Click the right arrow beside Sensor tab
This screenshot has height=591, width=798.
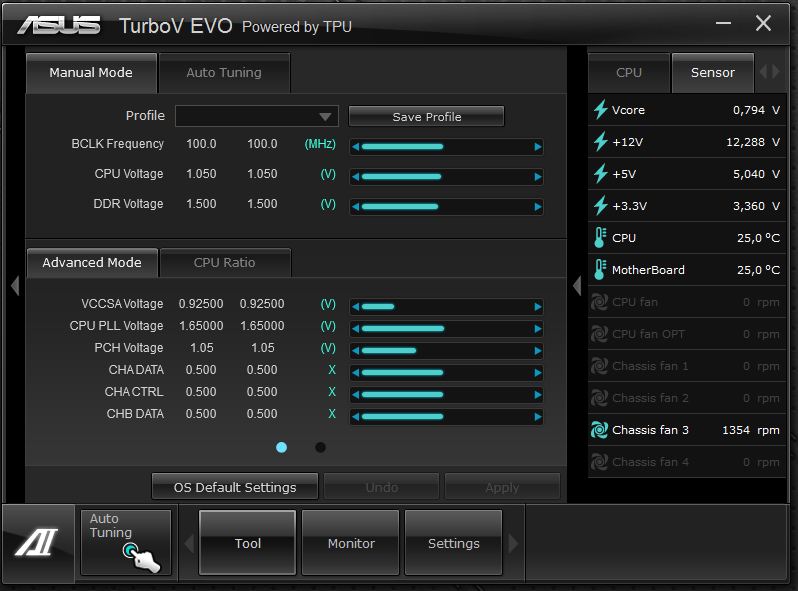coord(776,72)
